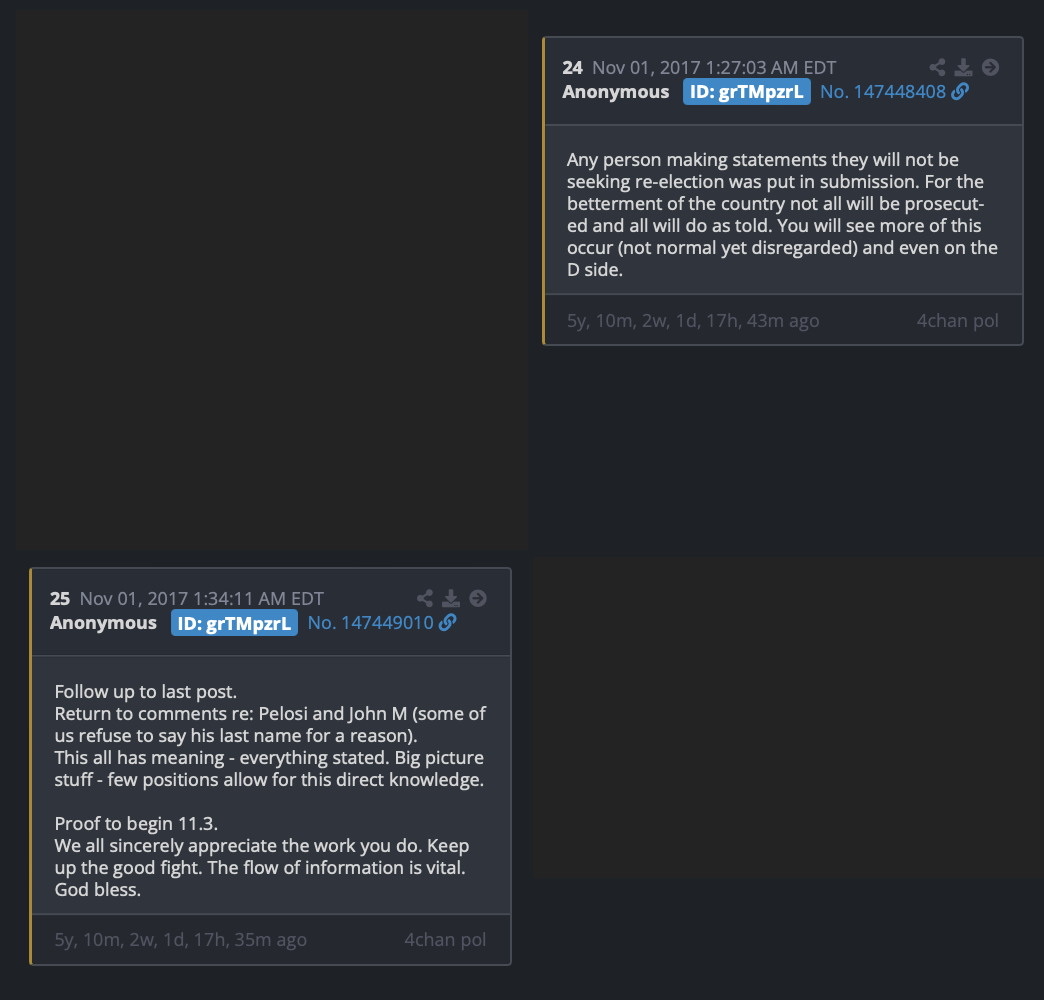Click the timestamp Nov 01, 2017 1:34:11 AM EDT
The height and width of the screenshot is (1000, 1044).
[x=202, y=599]
